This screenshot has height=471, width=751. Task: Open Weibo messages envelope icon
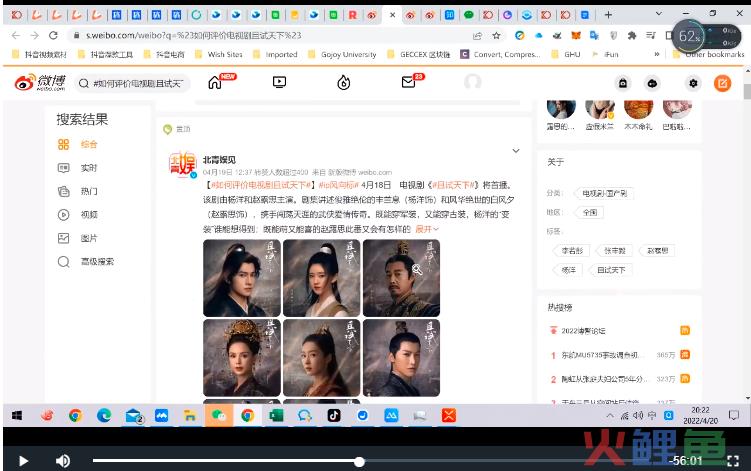409,82
